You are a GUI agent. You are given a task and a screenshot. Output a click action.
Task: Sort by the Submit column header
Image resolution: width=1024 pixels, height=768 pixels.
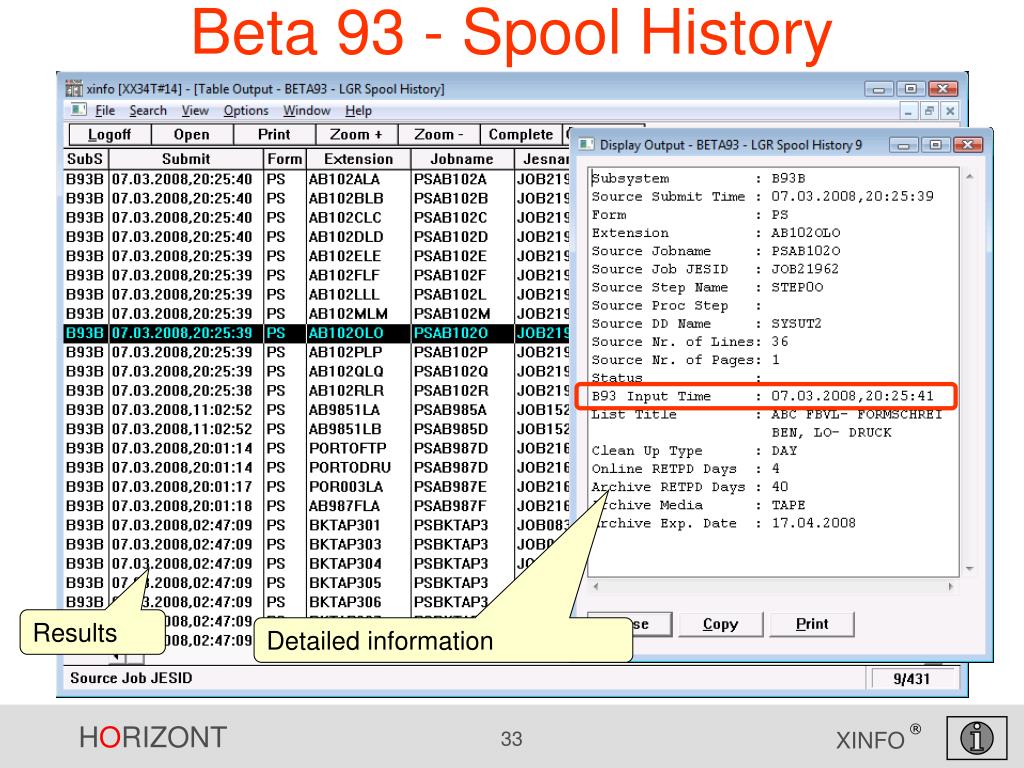[186, 159]
